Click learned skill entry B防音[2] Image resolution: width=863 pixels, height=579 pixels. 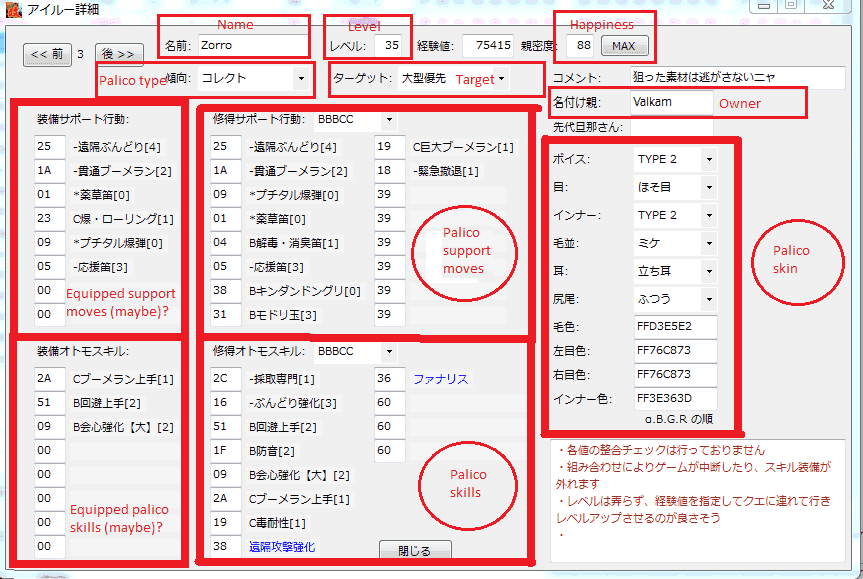click(272, 451)
